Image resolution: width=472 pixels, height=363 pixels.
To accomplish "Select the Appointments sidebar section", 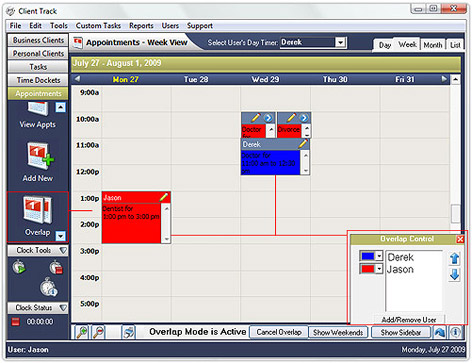I will tap(38, 93).
